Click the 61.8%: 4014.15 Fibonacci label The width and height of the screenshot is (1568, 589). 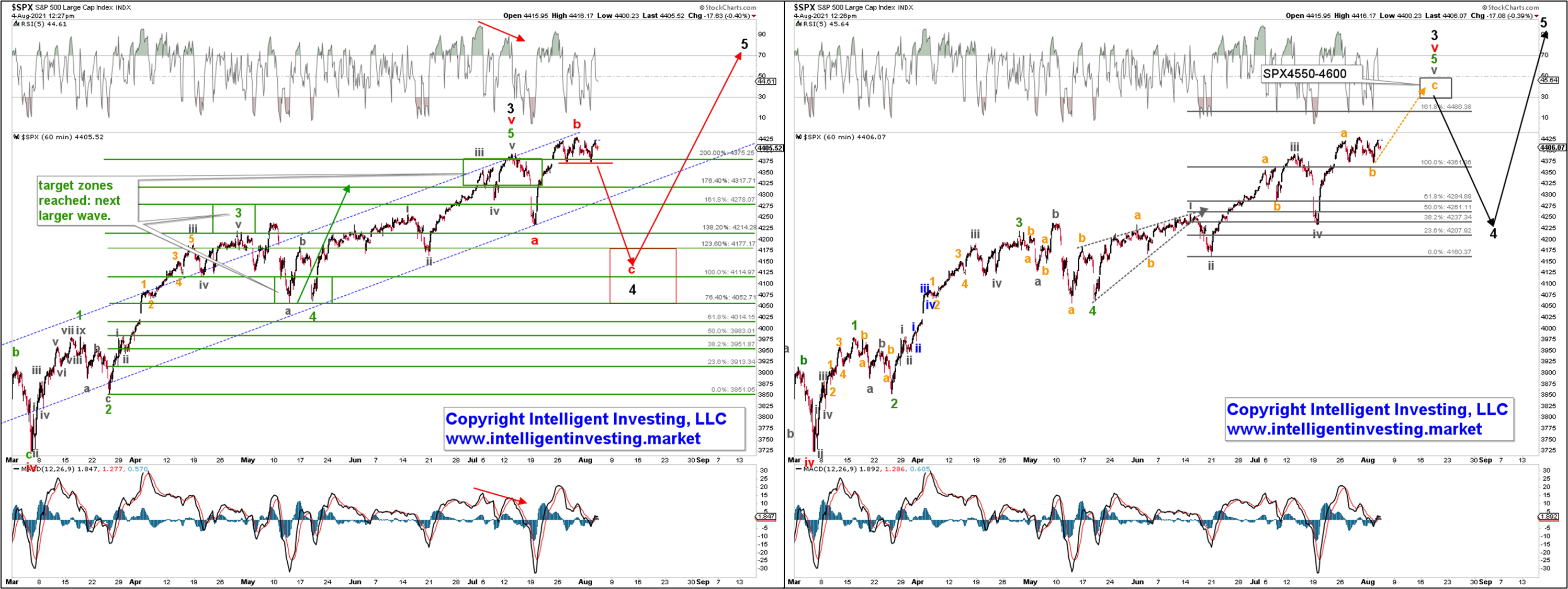coord(731,317)
